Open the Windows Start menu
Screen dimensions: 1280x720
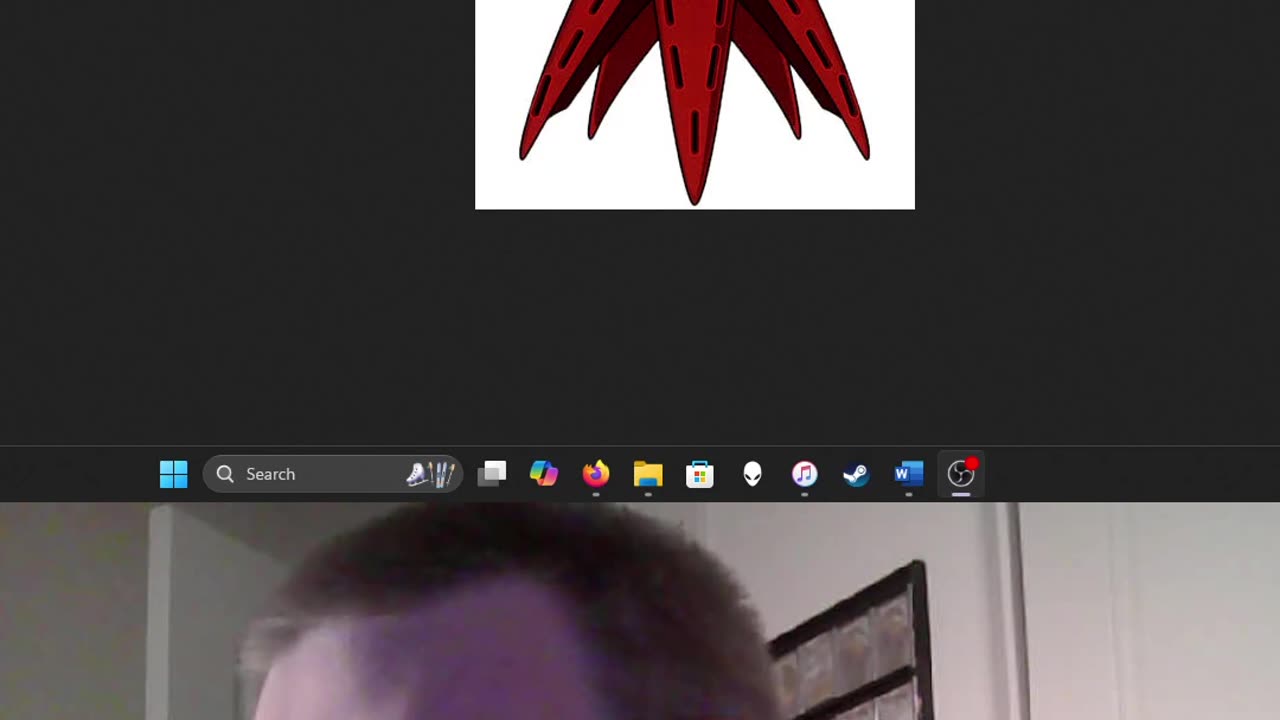(173, 474)
